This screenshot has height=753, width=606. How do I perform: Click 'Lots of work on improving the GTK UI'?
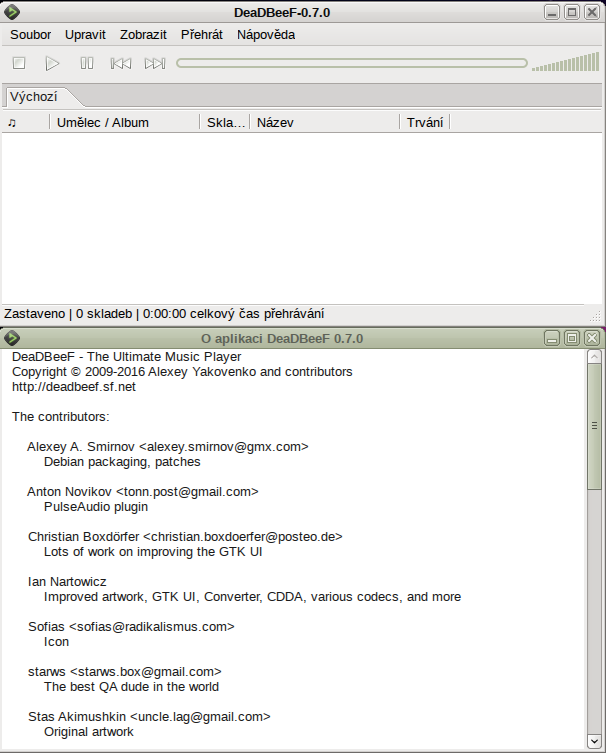tap(153, 552)
